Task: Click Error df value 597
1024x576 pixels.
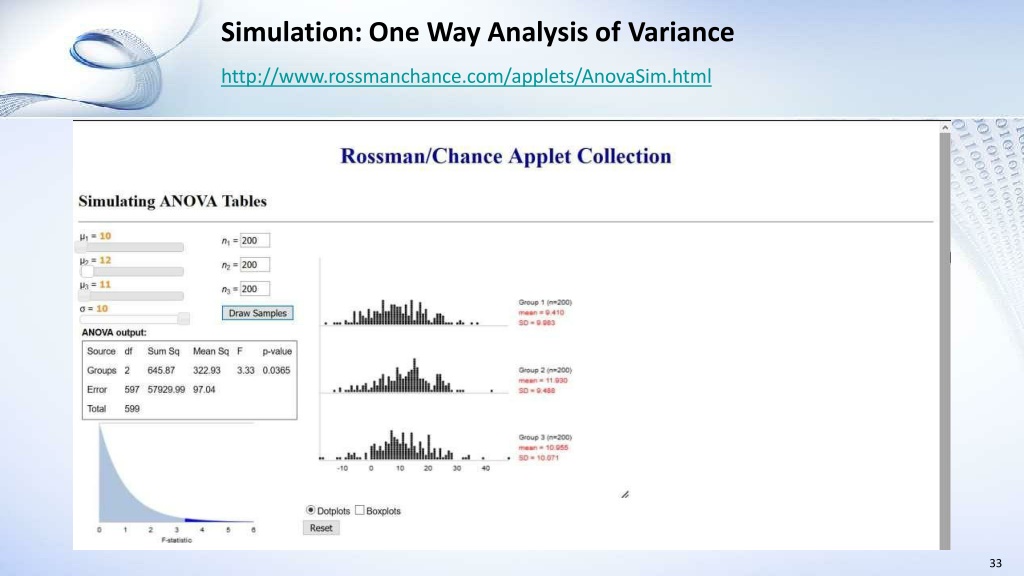Action: pos(132,389)
